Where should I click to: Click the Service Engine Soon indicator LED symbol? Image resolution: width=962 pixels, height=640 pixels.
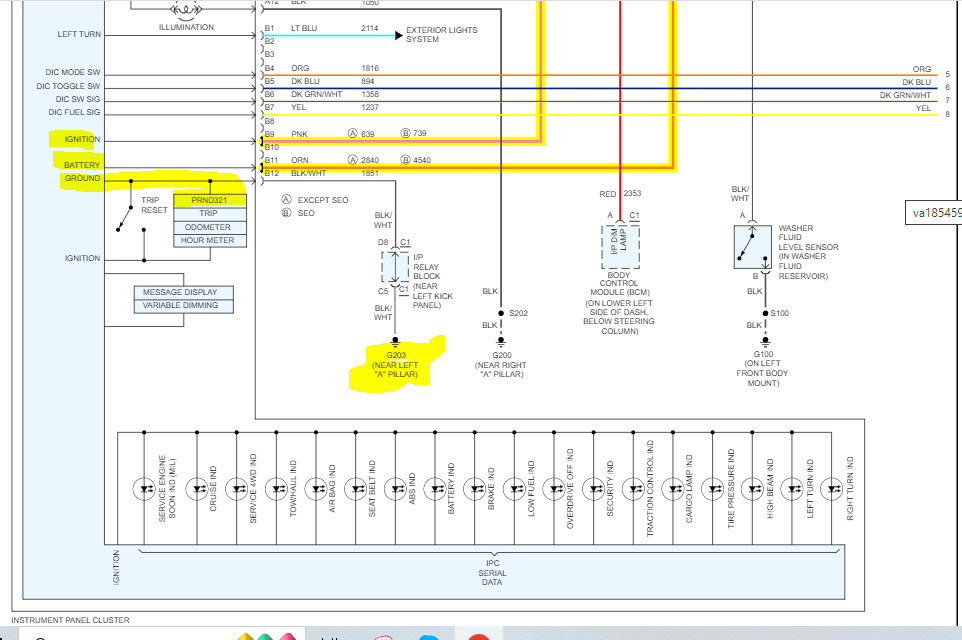pos(143,489)
